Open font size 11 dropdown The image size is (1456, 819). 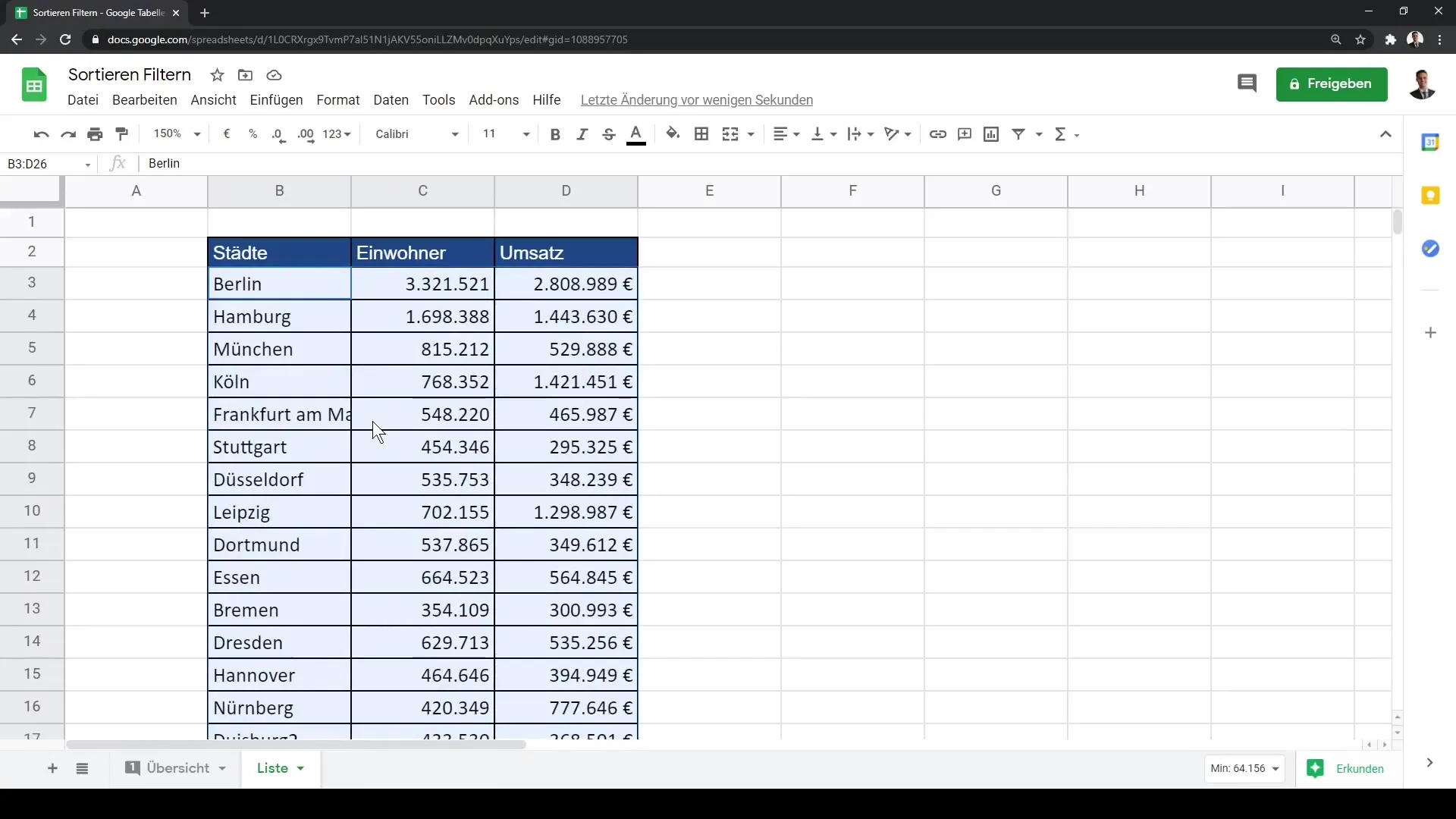[x=506, y=134]
